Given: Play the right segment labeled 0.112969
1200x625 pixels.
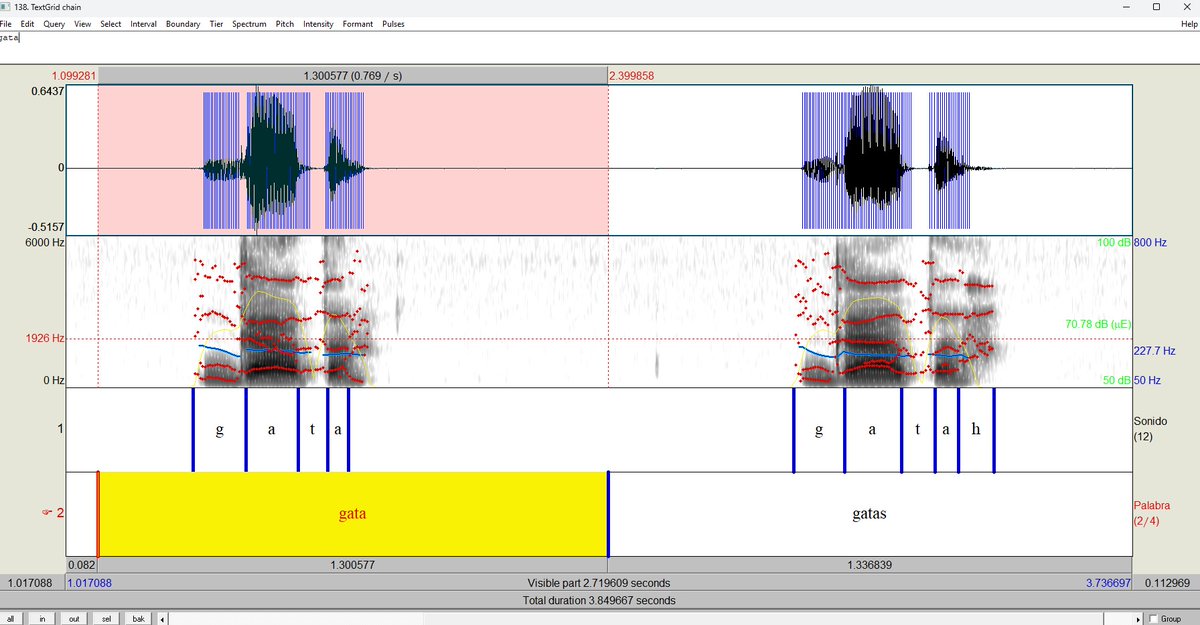Looking at the screenshot, I should pos(1166,582).
